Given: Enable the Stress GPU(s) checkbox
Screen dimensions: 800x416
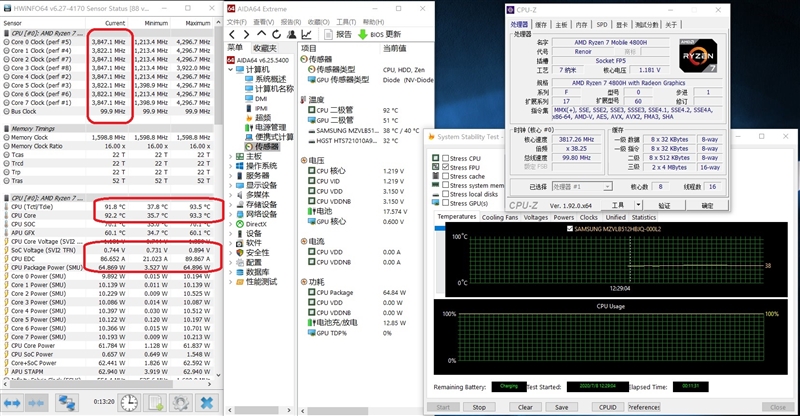Looking at the screenshot, I should point(445,203).
